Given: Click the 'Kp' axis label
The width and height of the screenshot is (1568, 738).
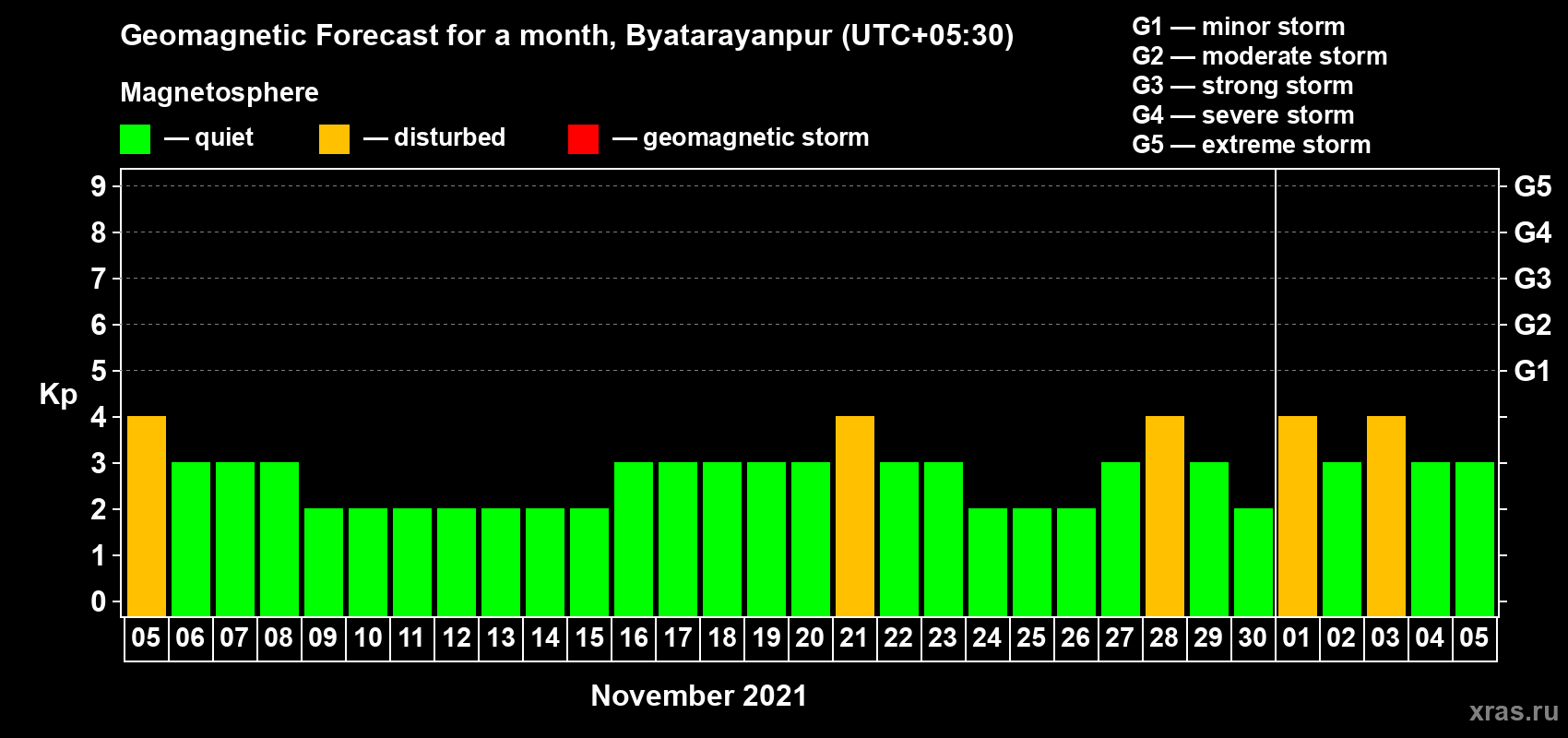Looking at the screenshot, I should (58, 395).
